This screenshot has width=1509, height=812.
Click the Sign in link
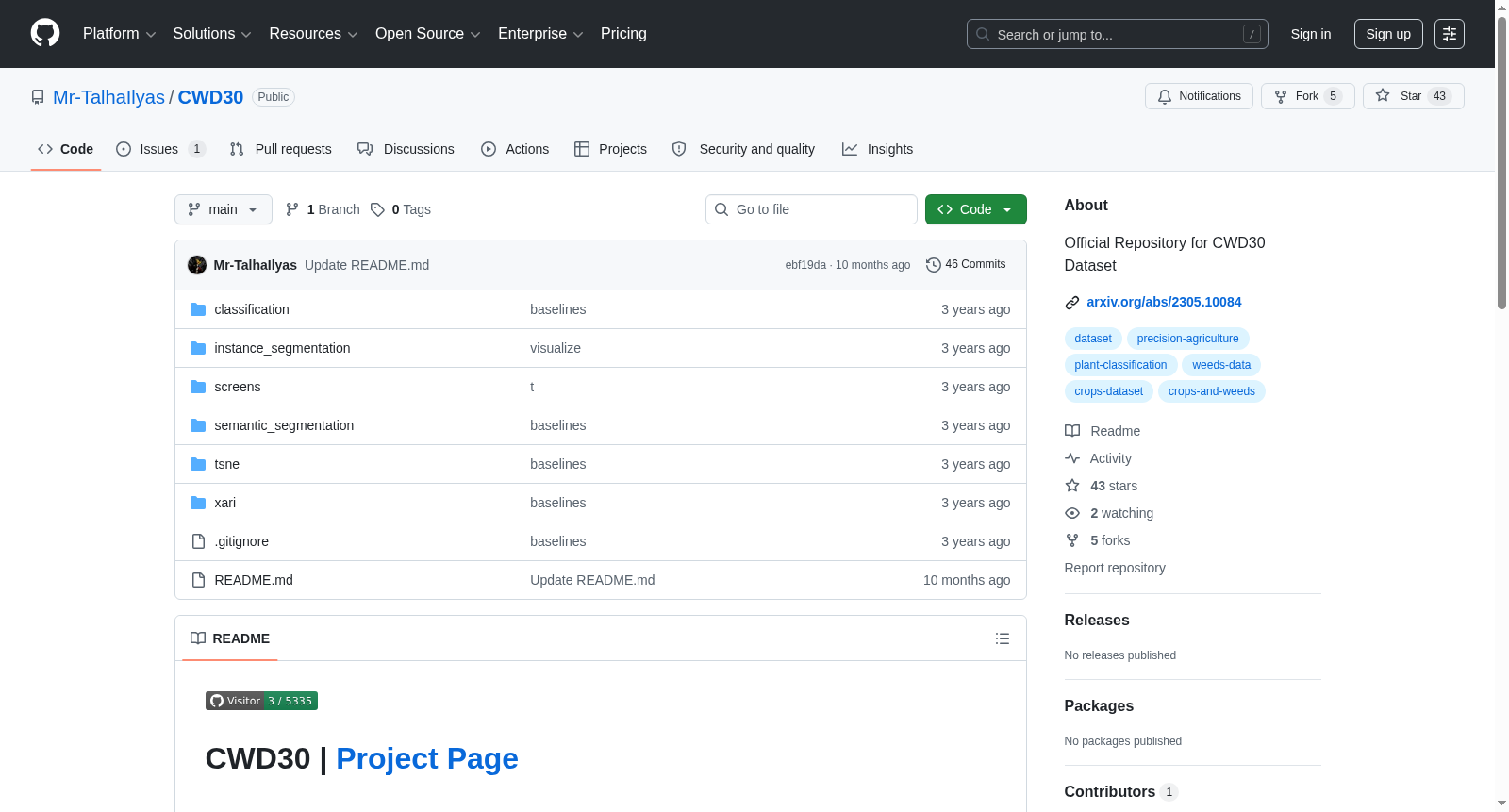point(1311,34)
